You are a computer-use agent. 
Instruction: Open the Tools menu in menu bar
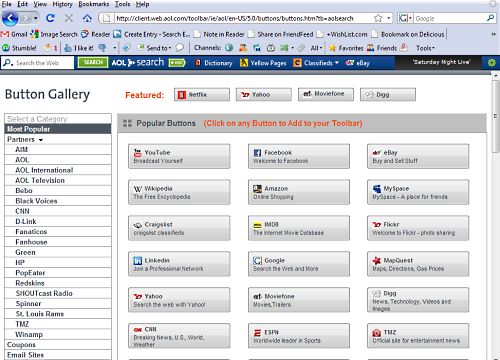click(x=122, y=4)
